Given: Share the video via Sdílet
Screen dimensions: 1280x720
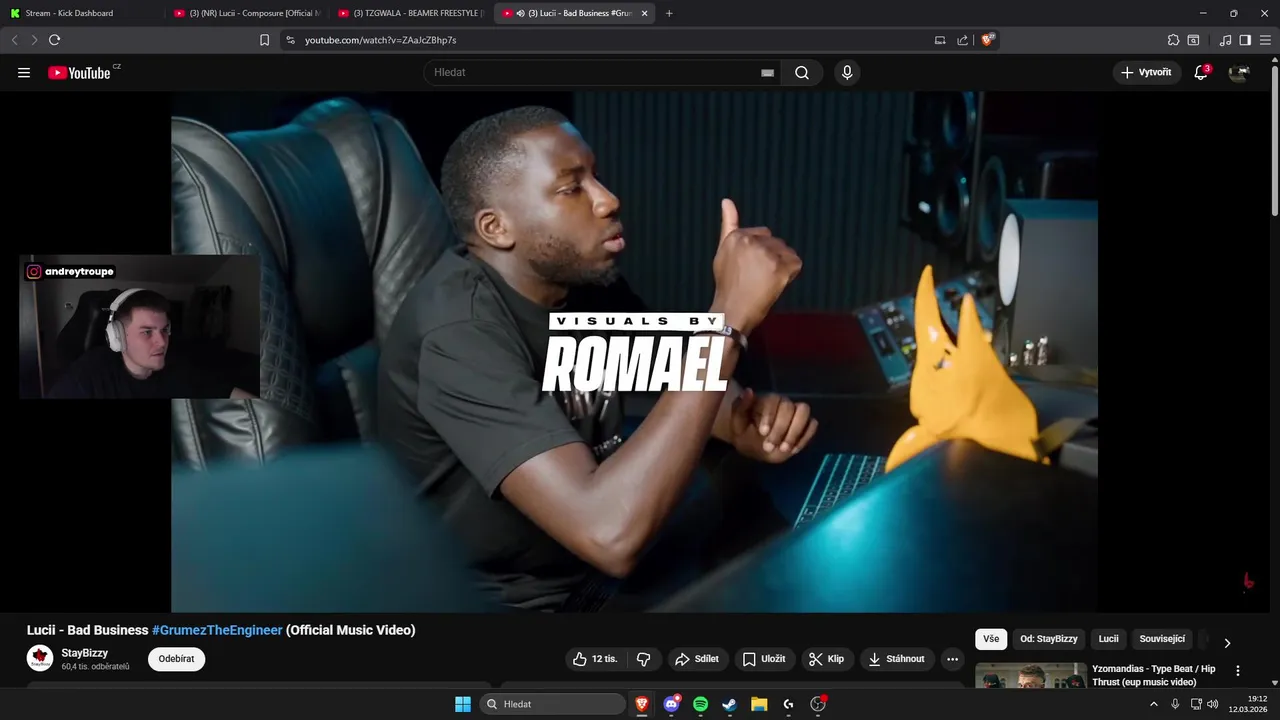Looking at the screenshot, I should [697, 659].
